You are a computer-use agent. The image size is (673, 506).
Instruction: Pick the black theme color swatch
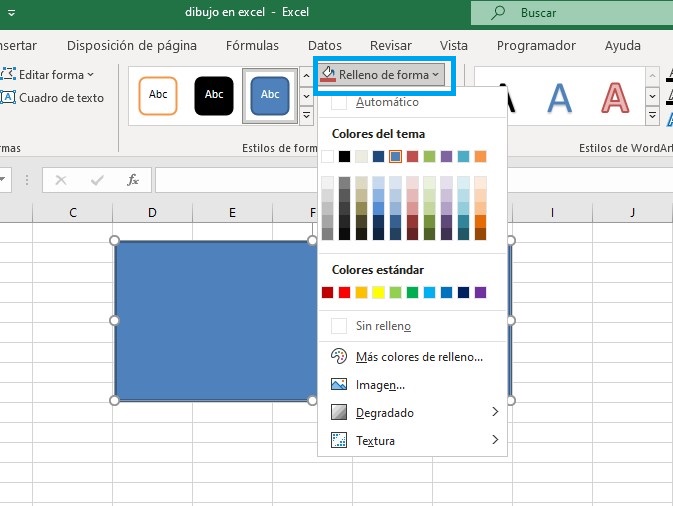(344, 156)
